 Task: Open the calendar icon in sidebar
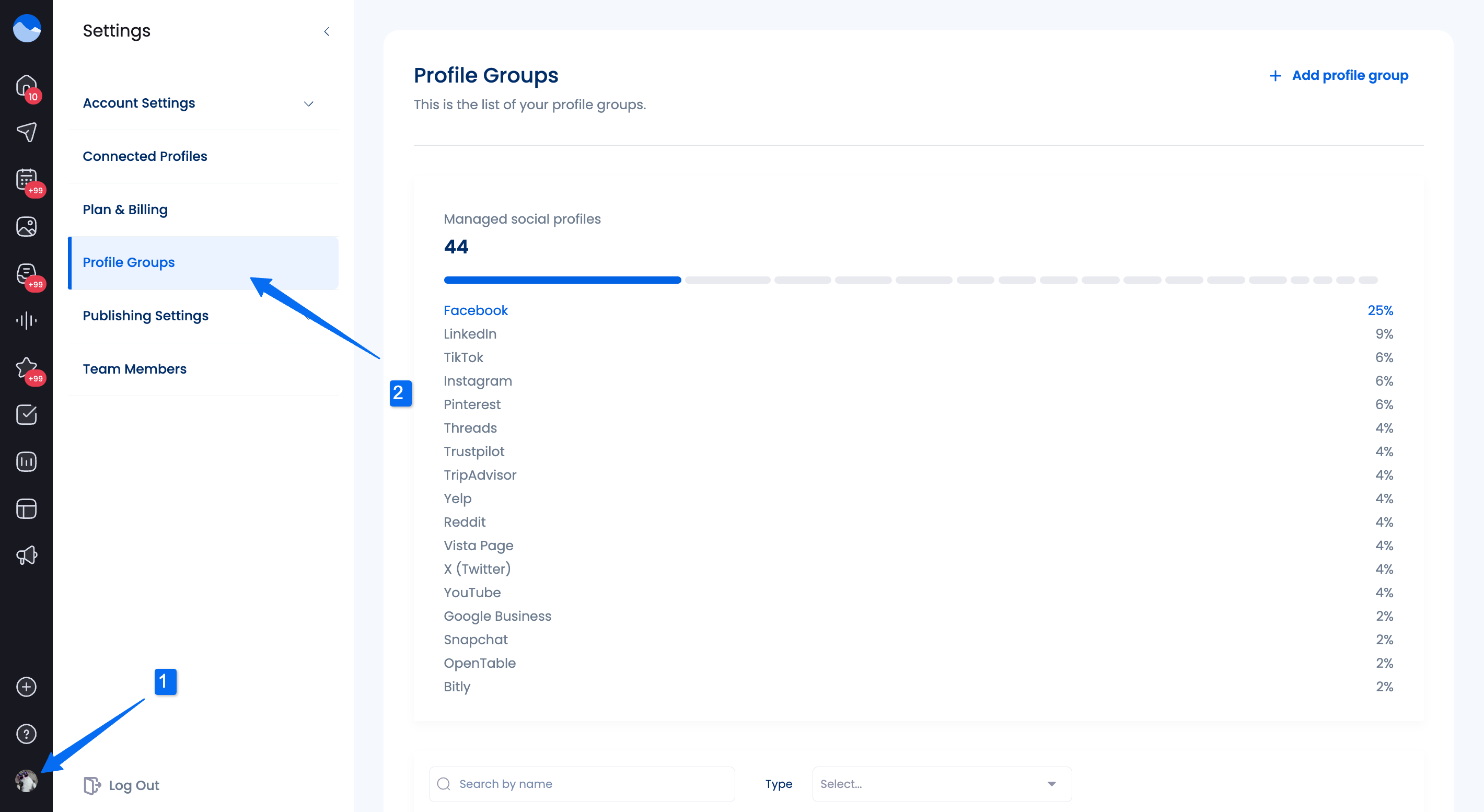coord(27,180)
